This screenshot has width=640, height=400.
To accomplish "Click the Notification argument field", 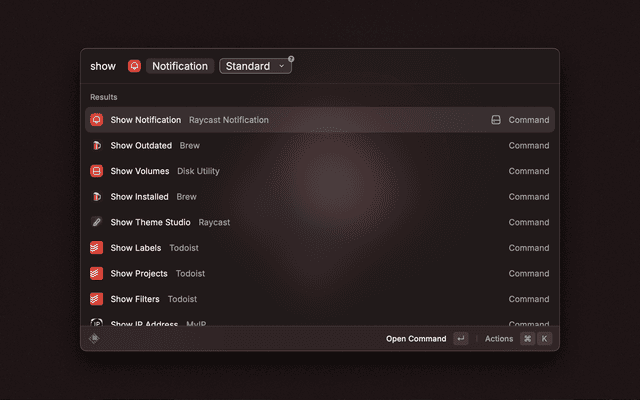I will pos(180,66).
